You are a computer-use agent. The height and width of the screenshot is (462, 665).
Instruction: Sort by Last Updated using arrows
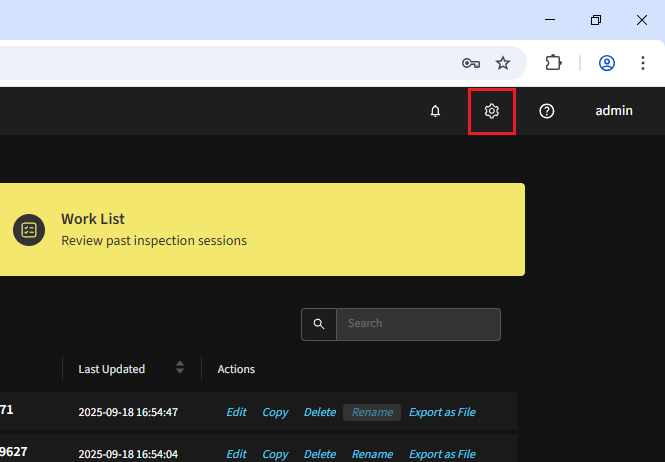tap(180, 368)
